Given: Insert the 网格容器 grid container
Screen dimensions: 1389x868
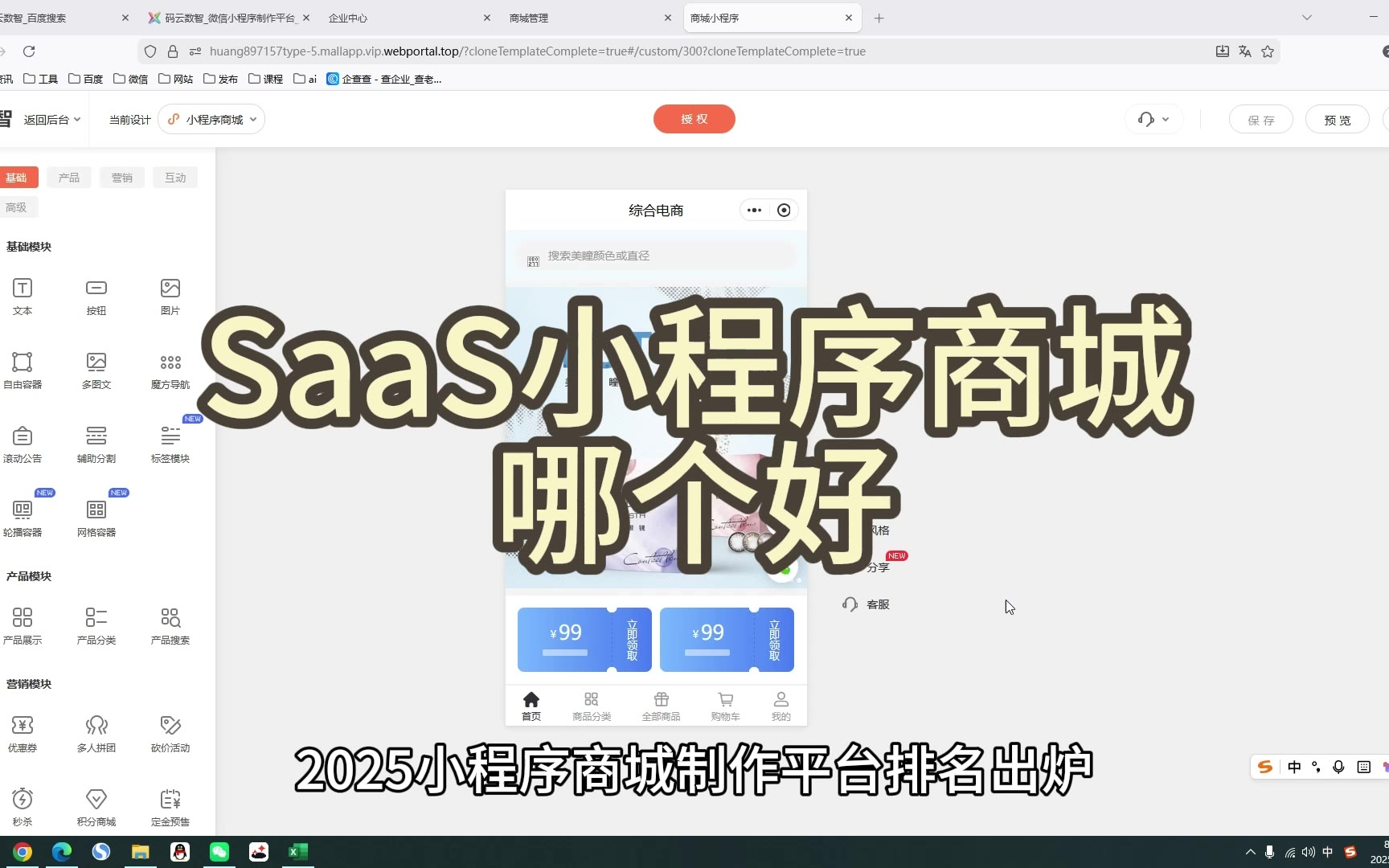Looking at the screenshot, I should tap(96, 518).
